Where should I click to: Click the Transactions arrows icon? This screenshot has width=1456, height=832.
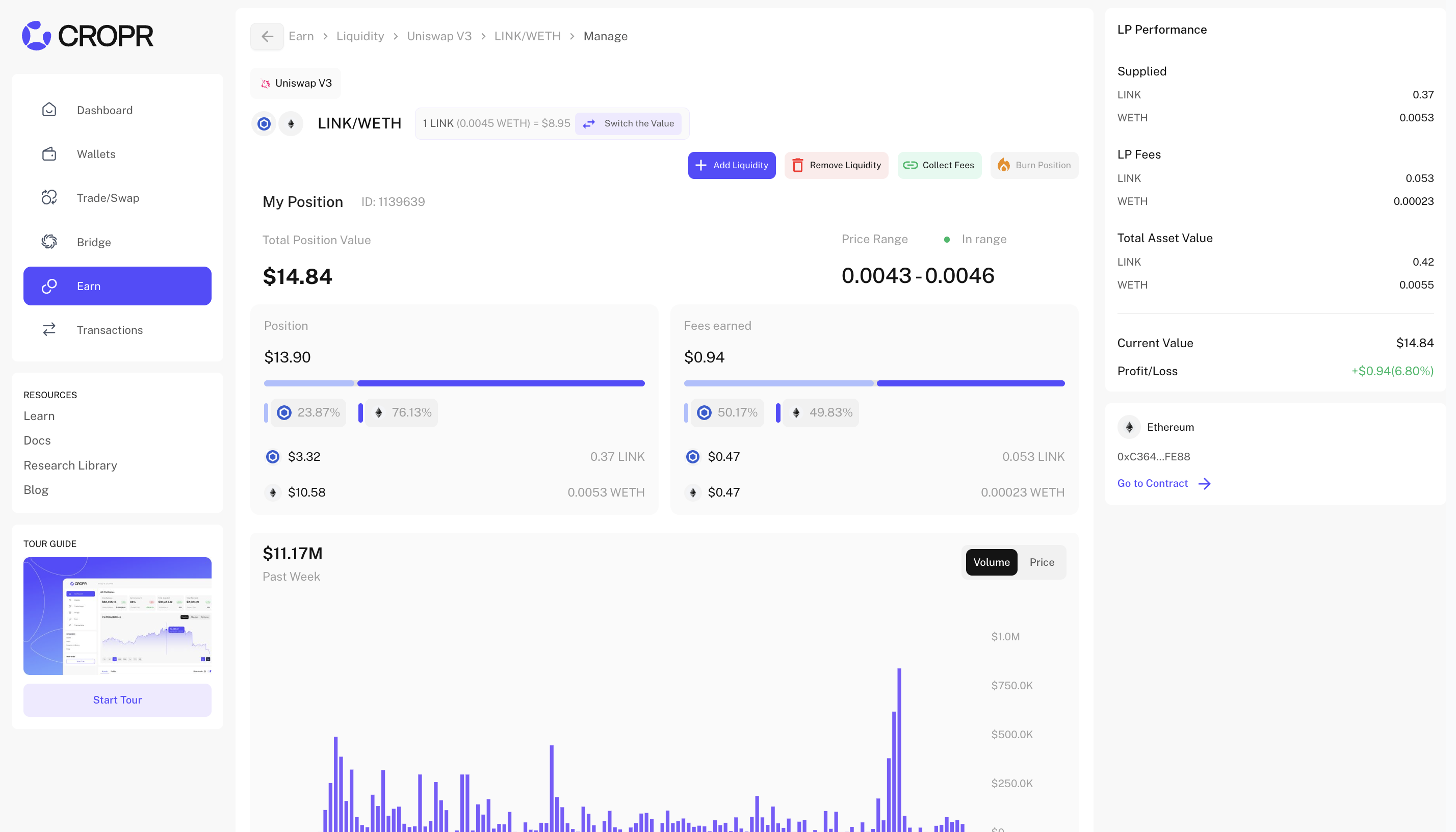click(49, 330)
